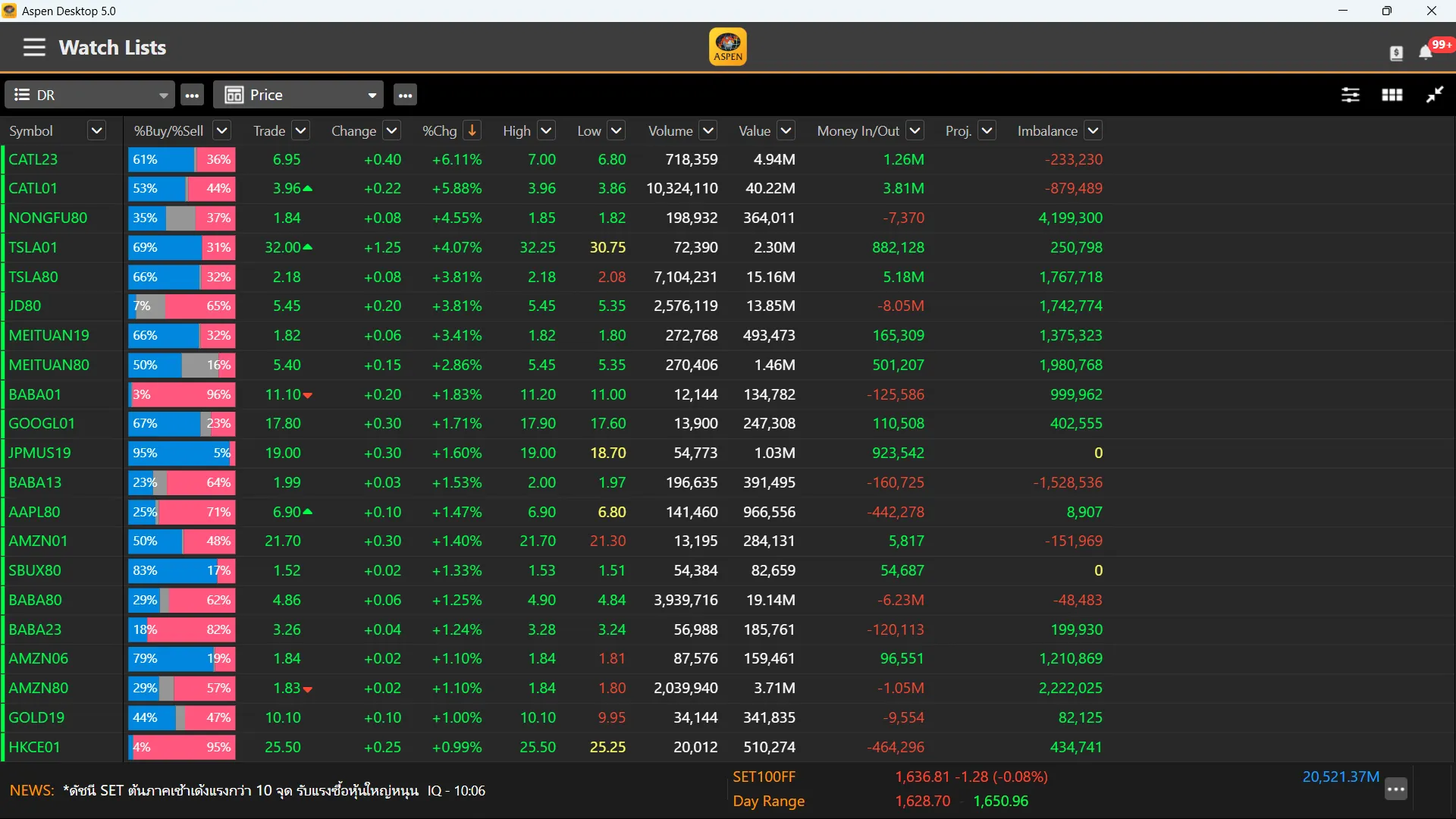Open the Volume column dropdown arrow
This screenshot has height=819, width=1456.
point(708,130)
